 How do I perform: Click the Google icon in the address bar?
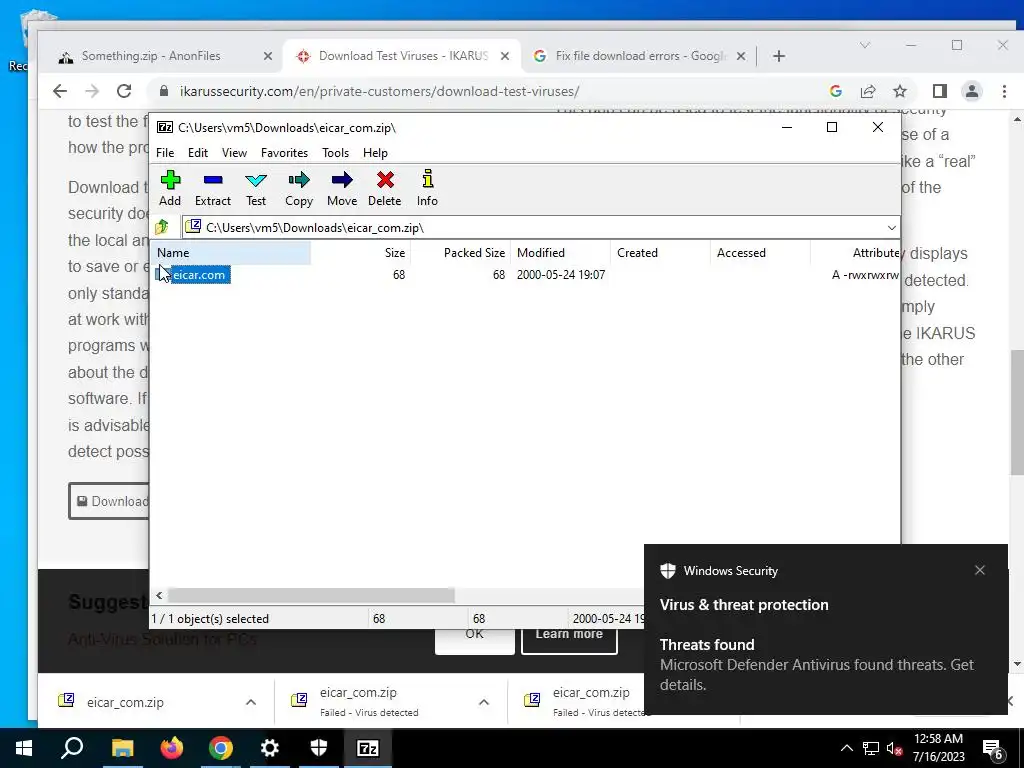pos(836,91)
